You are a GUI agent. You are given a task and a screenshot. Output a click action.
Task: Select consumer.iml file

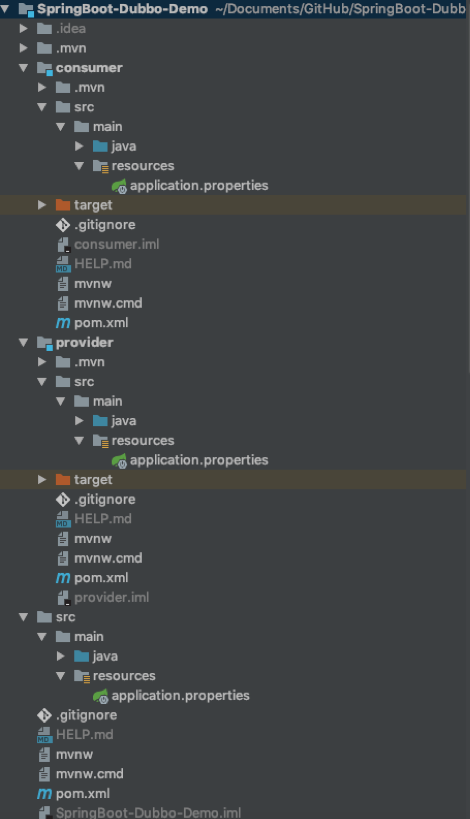pyautogui.click(x=116, y=244)
